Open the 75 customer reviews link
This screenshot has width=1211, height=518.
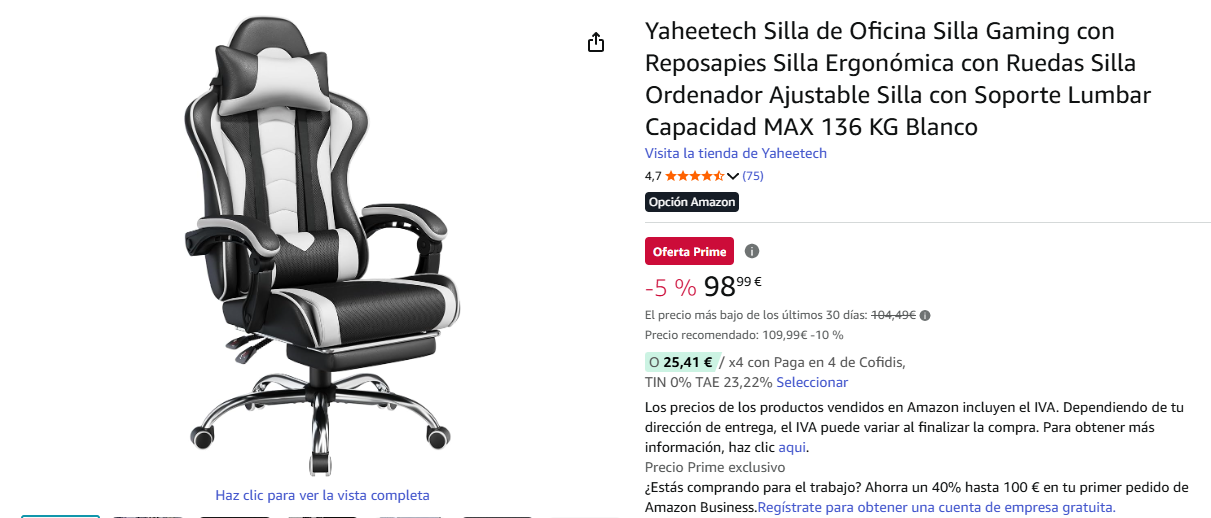[753, 176]
